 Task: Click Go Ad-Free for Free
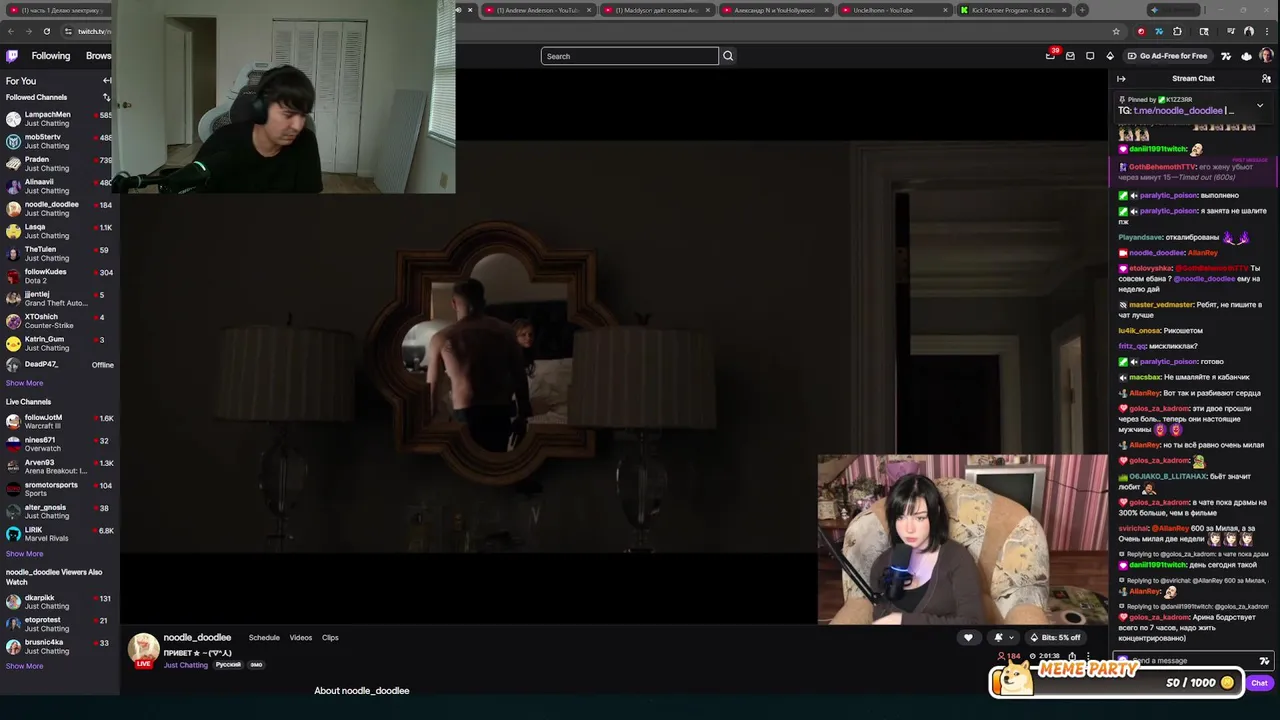1166,56
